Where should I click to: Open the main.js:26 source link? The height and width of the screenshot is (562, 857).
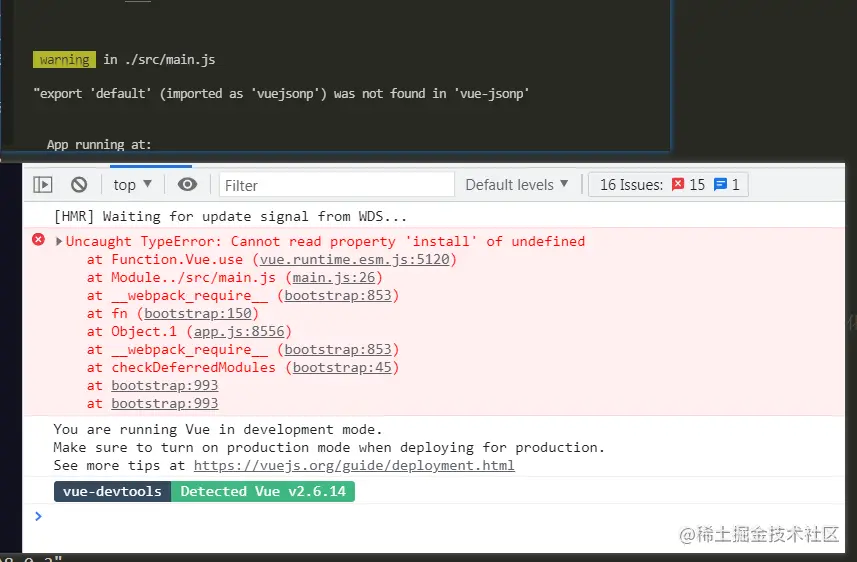click(333, 277)
